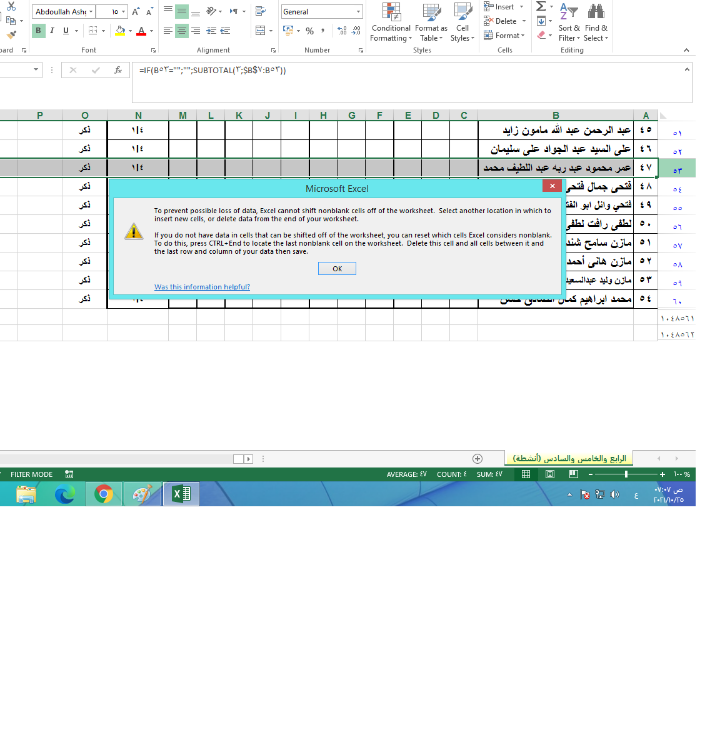
Task: Click the Accounting Number Format icon
Action: point(288,31)
